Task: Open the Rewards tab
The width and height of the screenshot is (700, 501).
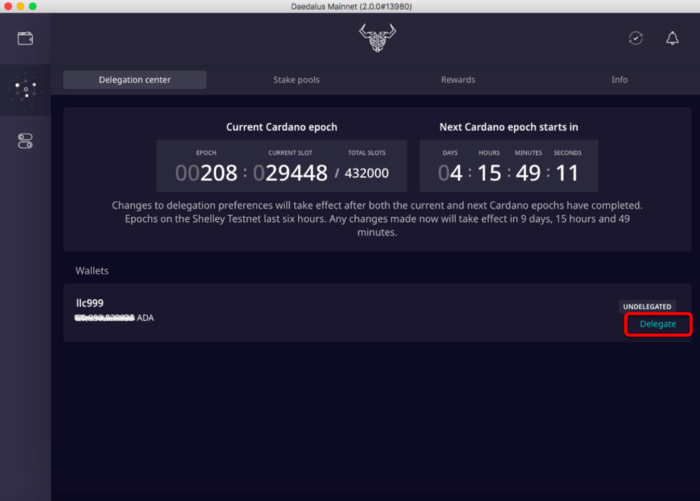Action: 458,80
